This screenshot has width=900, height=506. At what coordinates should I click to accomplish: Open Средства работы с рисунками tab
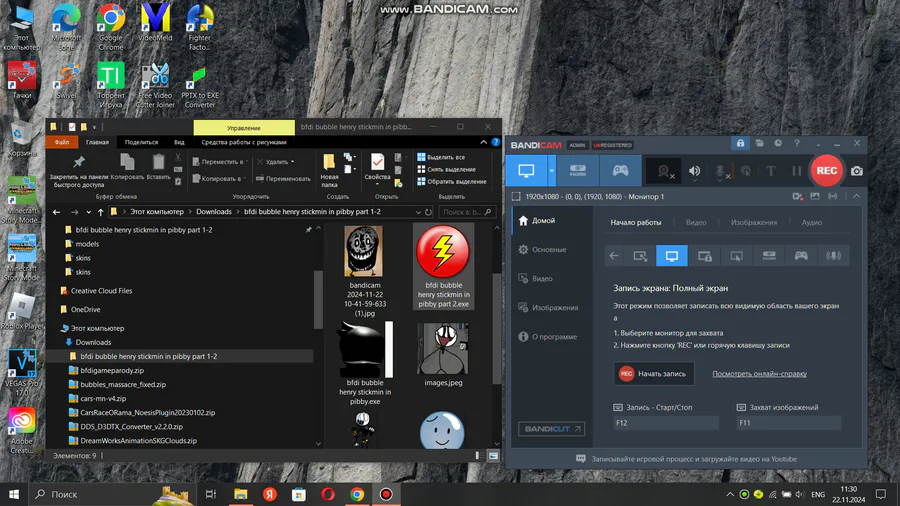[x=244, y=142]
